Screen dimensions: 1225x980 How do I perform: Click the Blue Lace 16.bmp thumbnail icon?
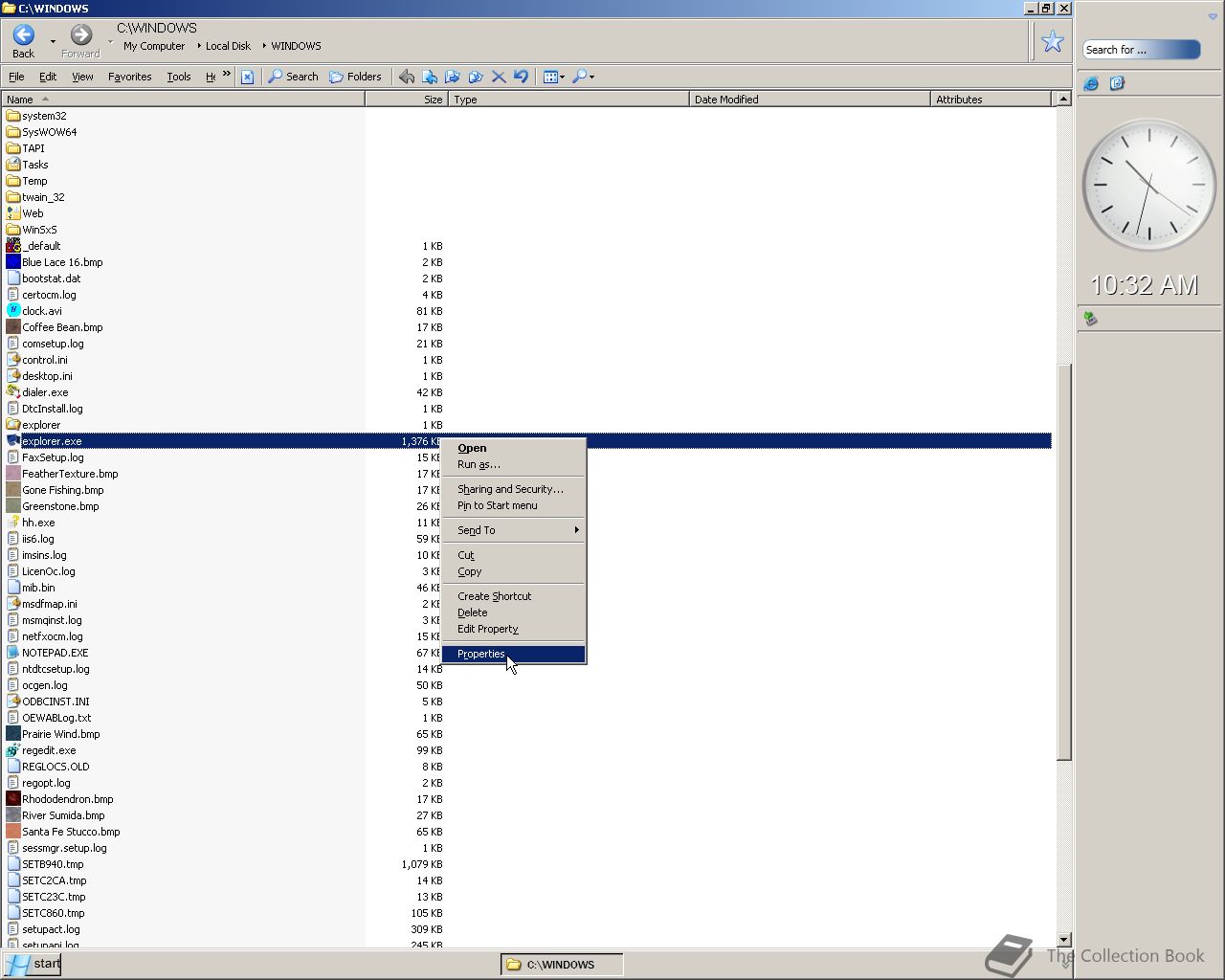(x=13, y=262)
